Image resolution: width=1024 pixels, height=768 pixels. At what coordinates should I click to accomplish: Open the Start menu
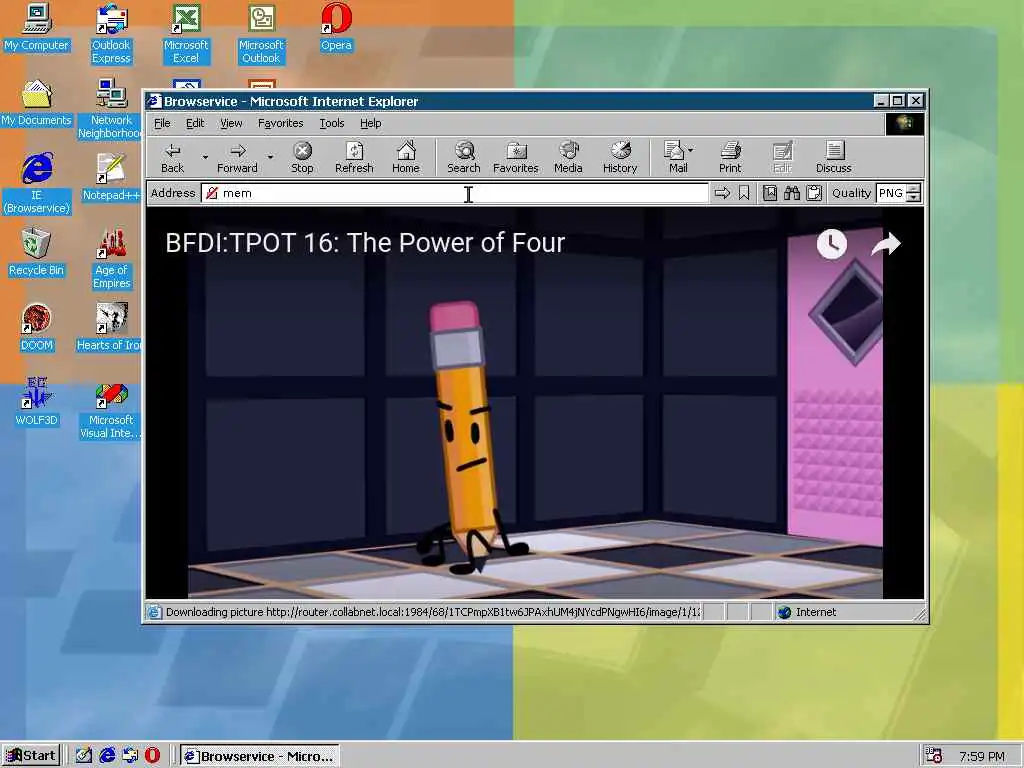pyautogui.click(x=31, y=756)
